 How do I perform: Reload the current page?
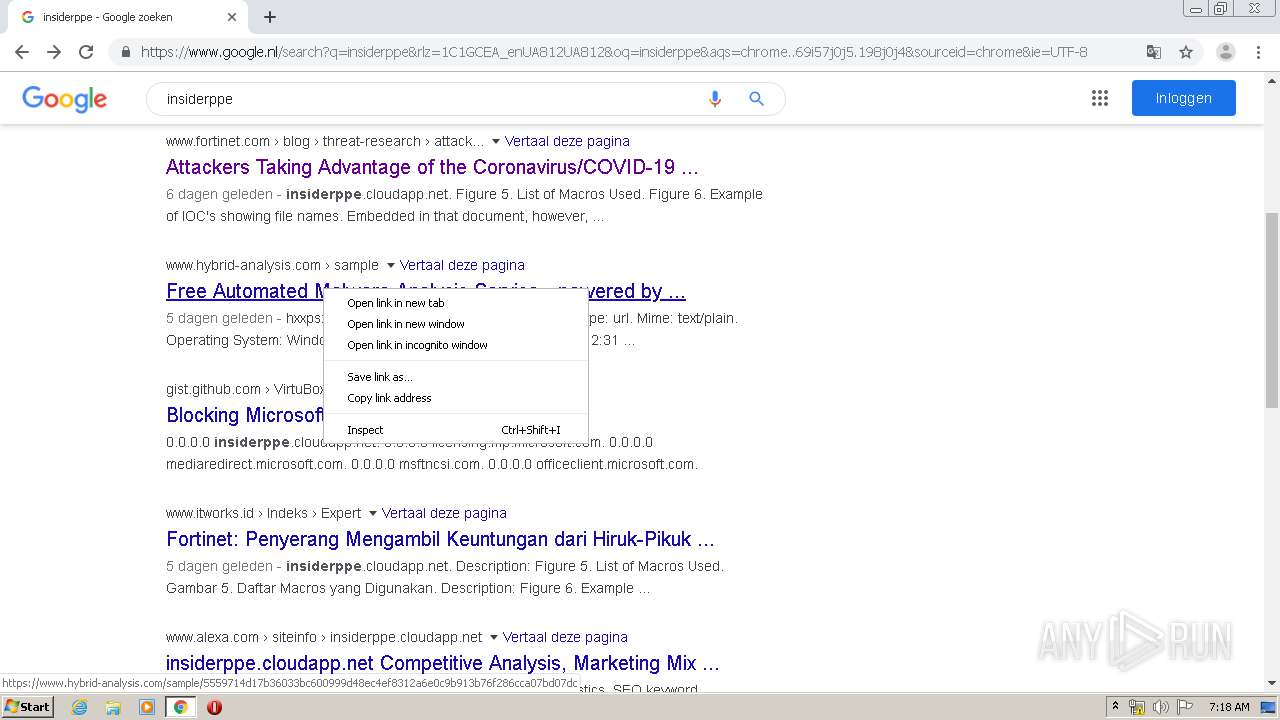coord(86,52)
